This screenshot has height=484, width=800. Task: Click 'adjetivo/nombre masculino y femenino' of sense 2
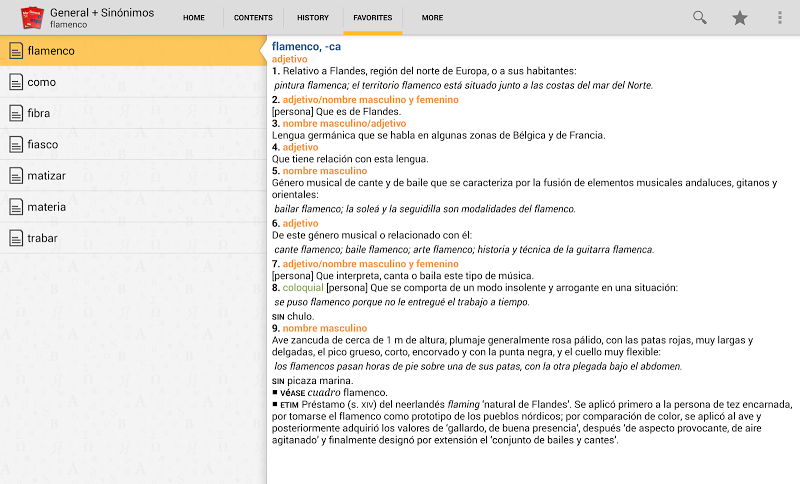[370, 99]
